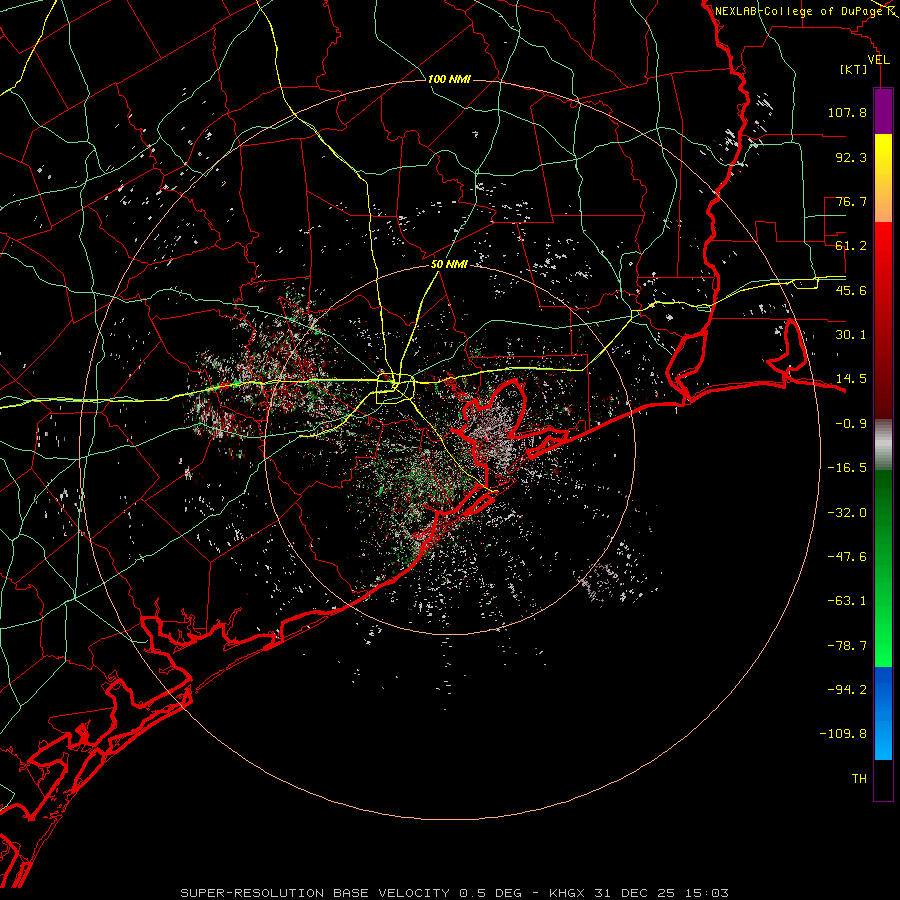Click the 92.3 velocity scale value

coord(851,157)
